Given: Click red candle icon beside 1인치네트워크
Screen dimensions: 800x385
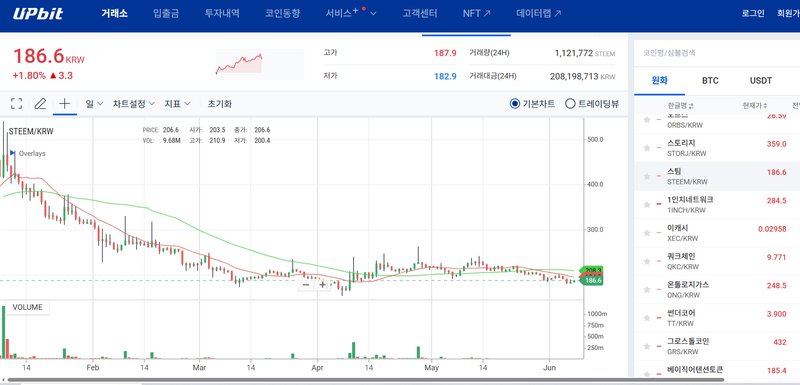Looking at the screenshot, I should [x=659, y=205].
